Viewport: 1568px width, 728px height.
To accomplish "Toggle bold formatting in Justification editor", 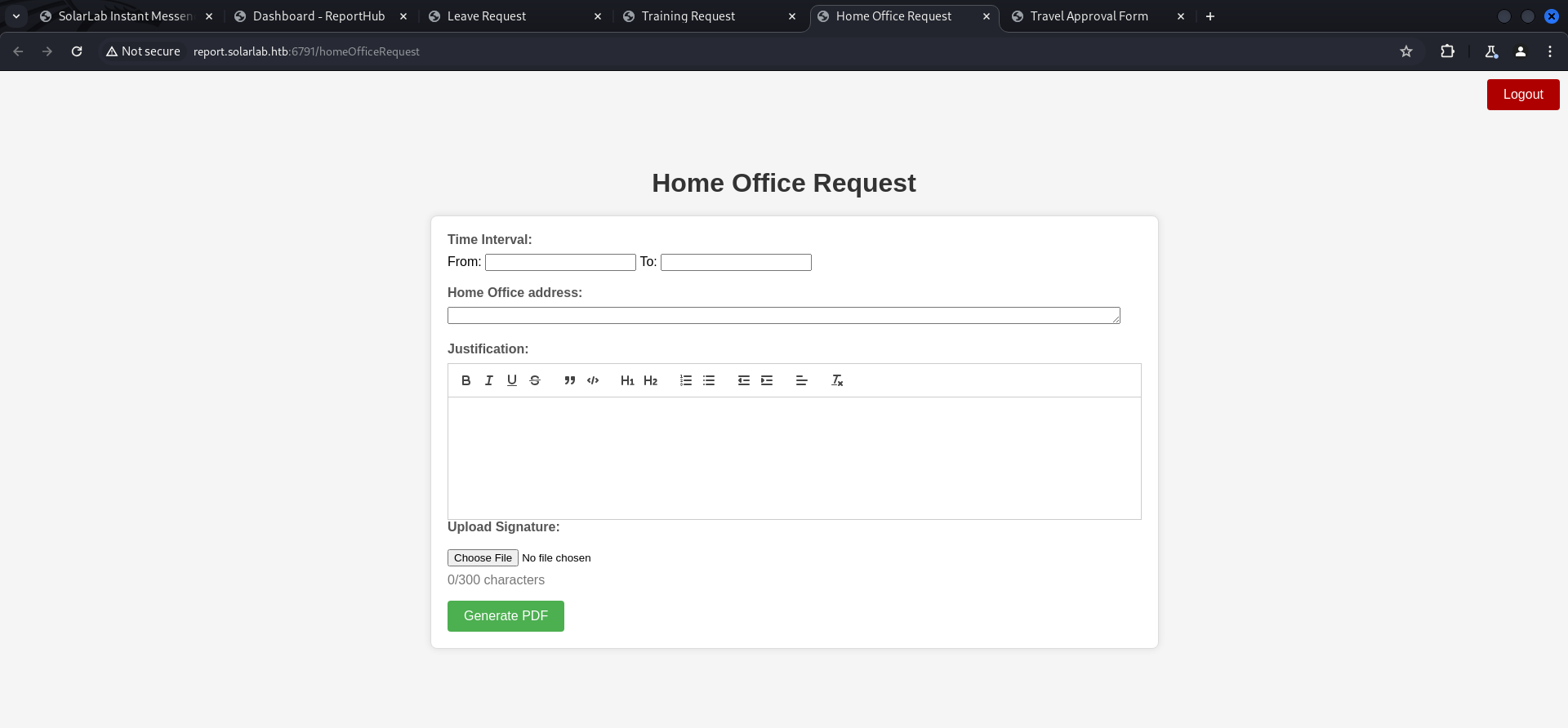I will point(465,380).
